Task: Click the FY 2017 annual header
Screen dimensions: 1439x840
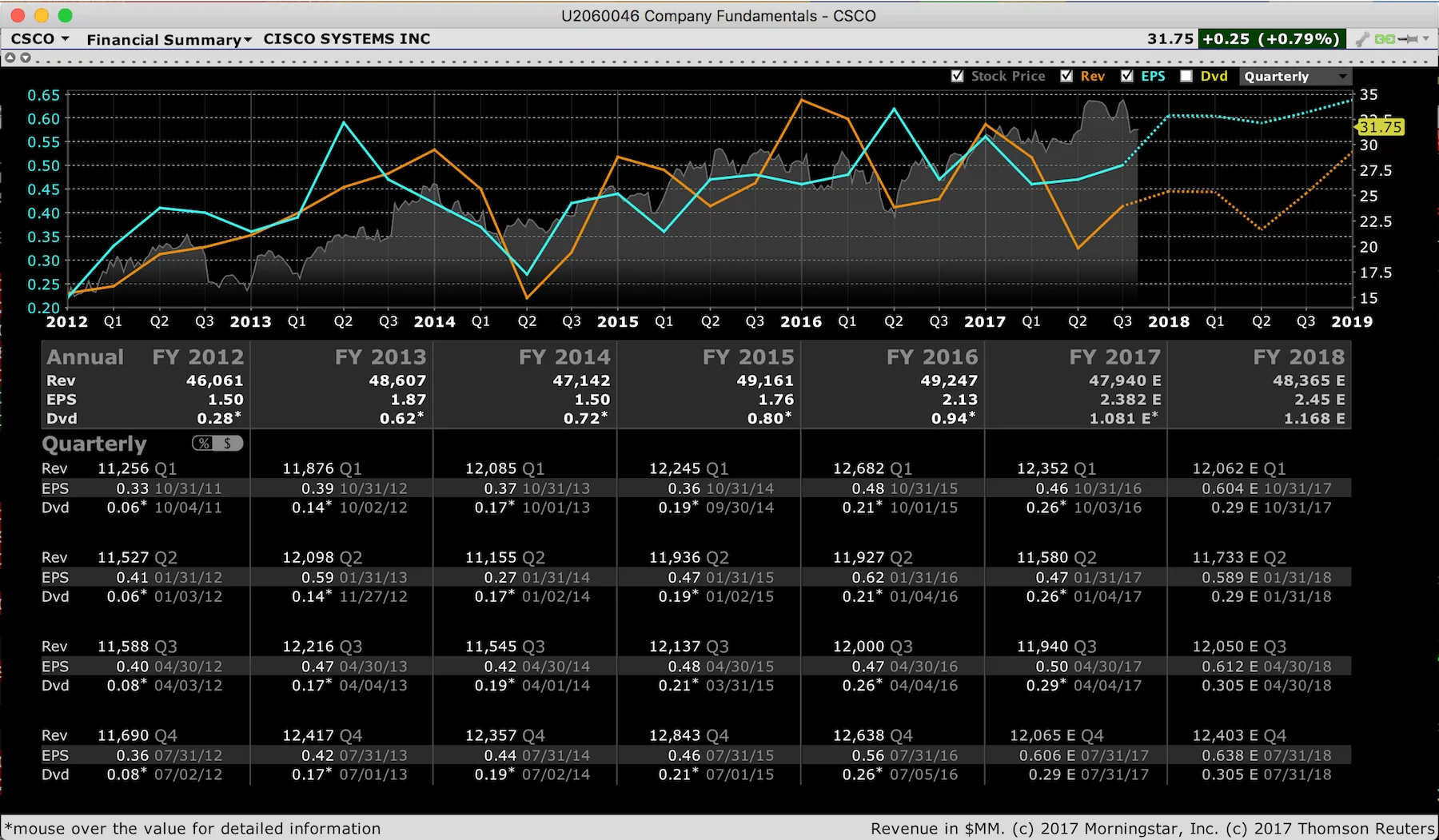Action: pyautogui.click(x=1115, y=356)
